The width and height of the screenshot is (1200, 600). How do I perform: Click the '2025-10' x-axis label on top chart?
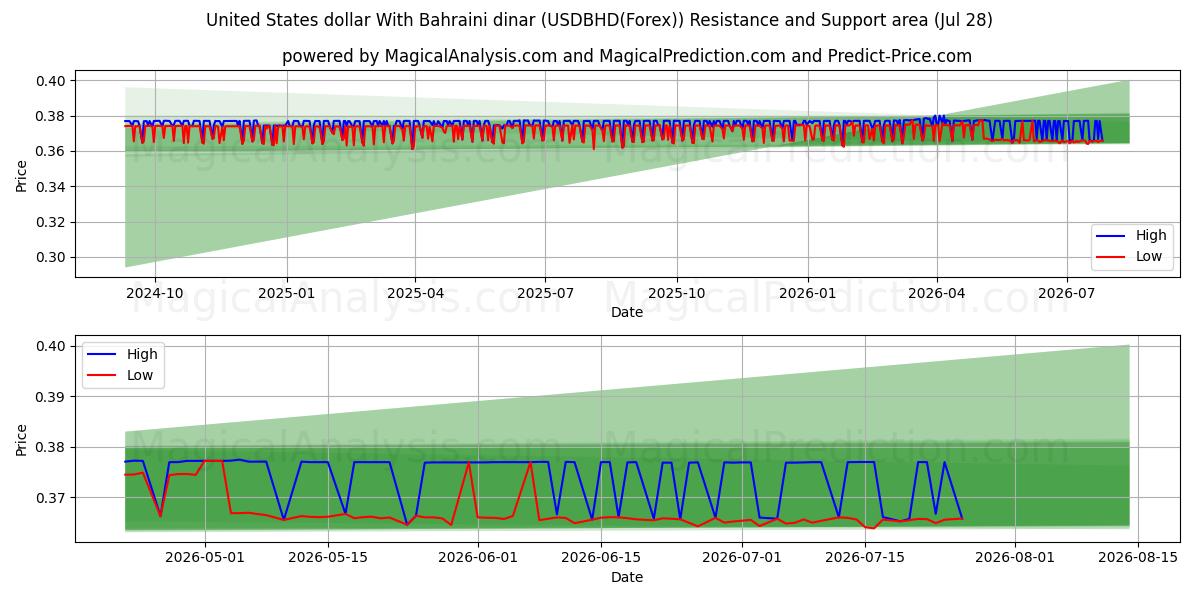(x=677, y=294)
